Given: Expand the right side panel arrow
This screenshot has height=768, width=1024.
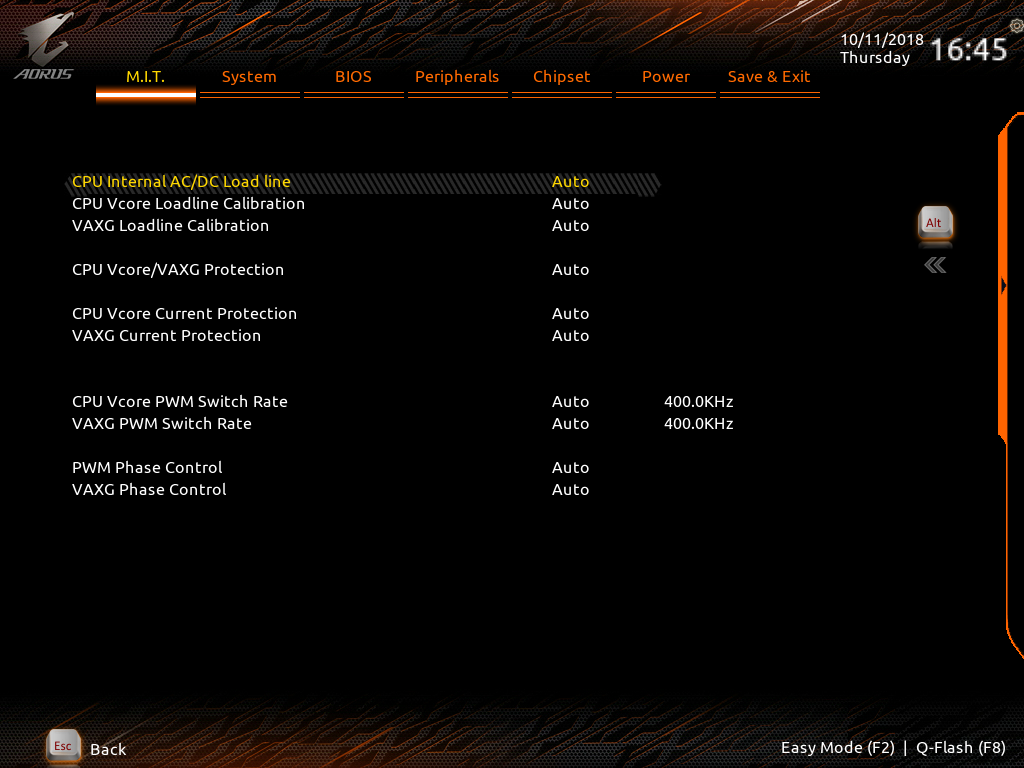Looking at the screenshot, I should point(1004,285).
